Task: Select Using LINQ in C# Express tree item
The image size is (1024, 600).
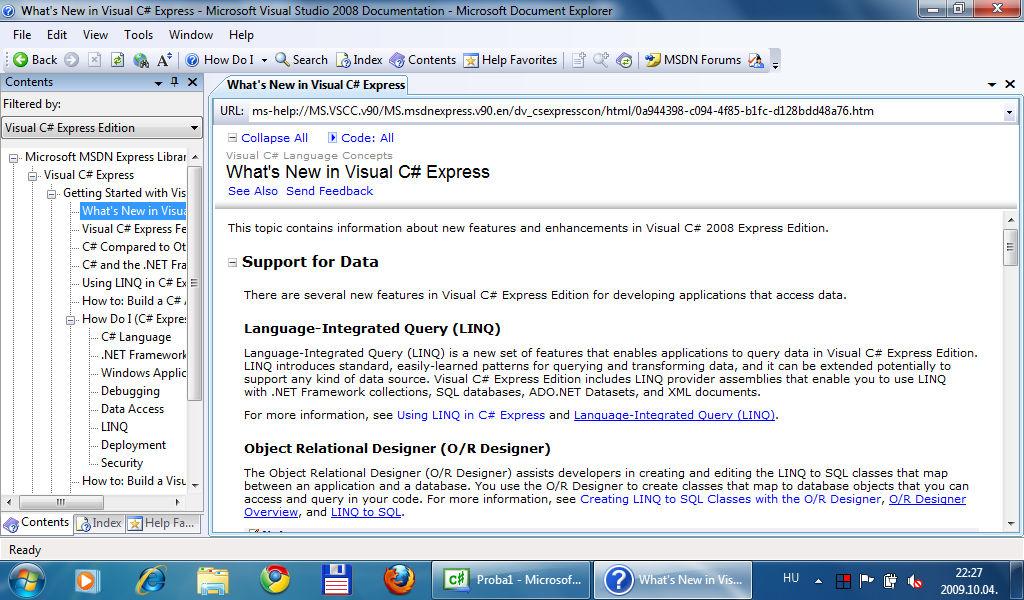Action: tap(133, 283)
